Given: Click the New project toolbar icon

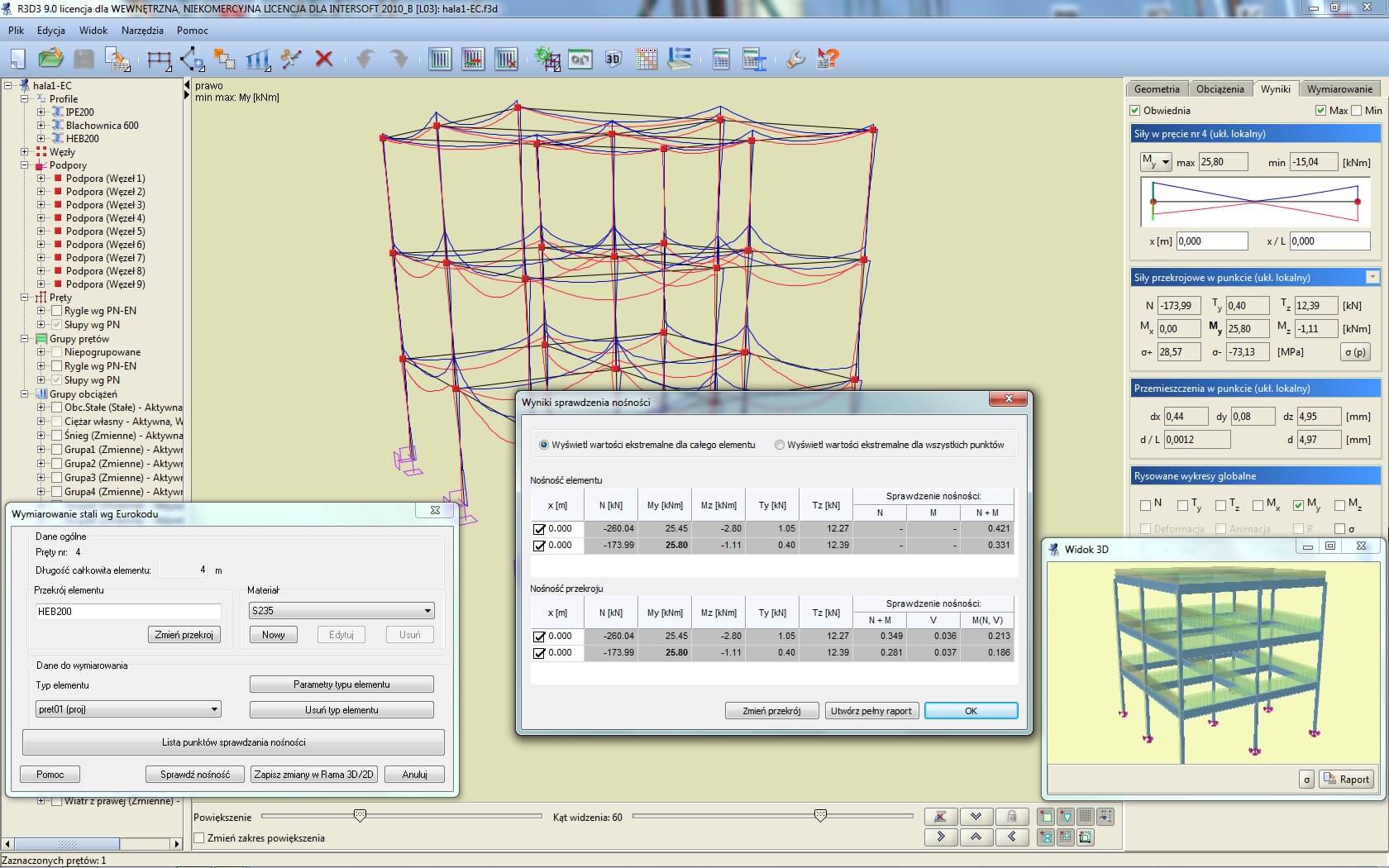Looking at the screenshot, I should 18,59.
